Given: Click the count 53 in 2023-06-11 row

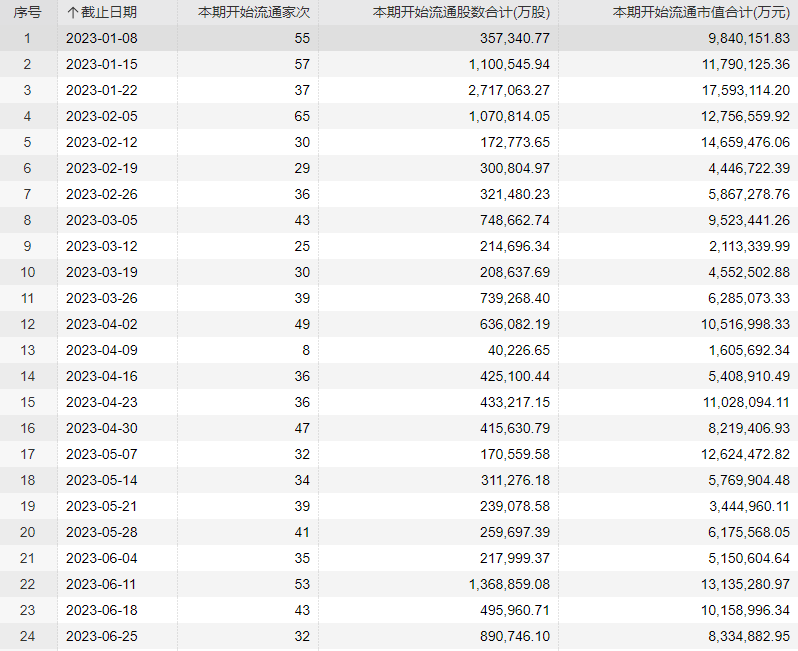Looking at the screenshot, I should (x=302, y=584).
